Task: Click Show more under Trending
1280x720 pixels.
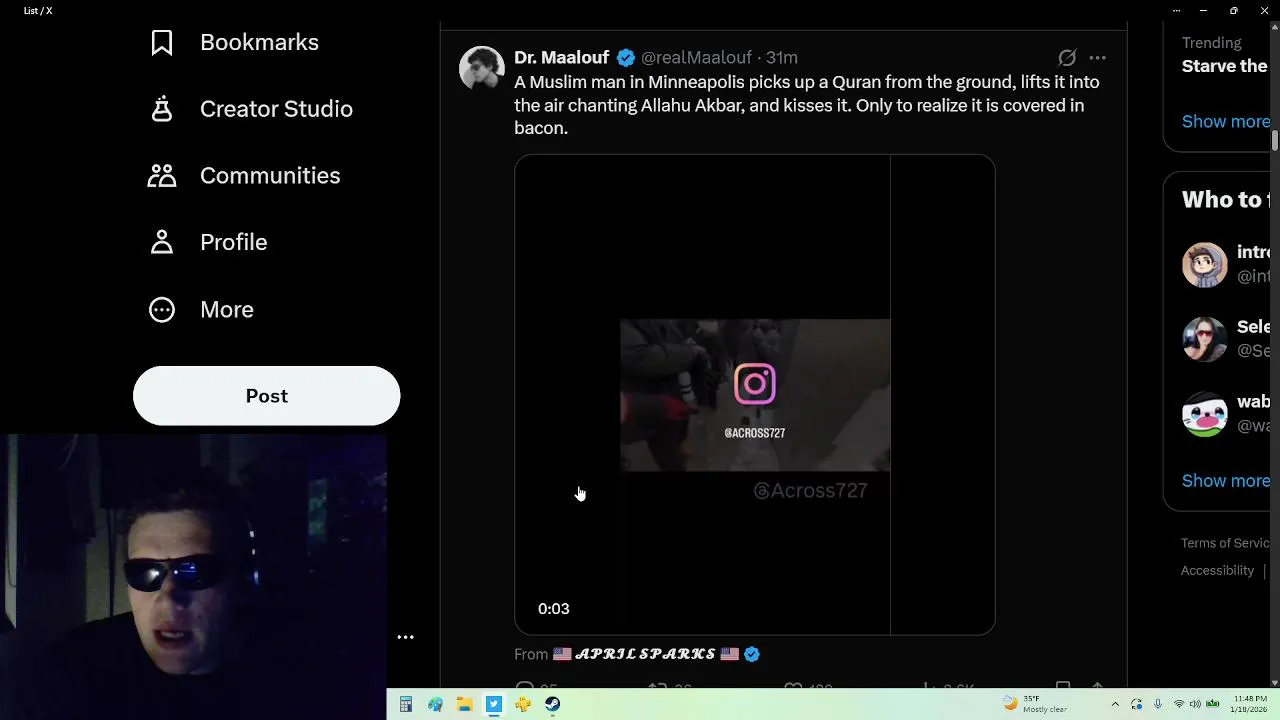Action: pyautogui.click(x=1226, y=121)
